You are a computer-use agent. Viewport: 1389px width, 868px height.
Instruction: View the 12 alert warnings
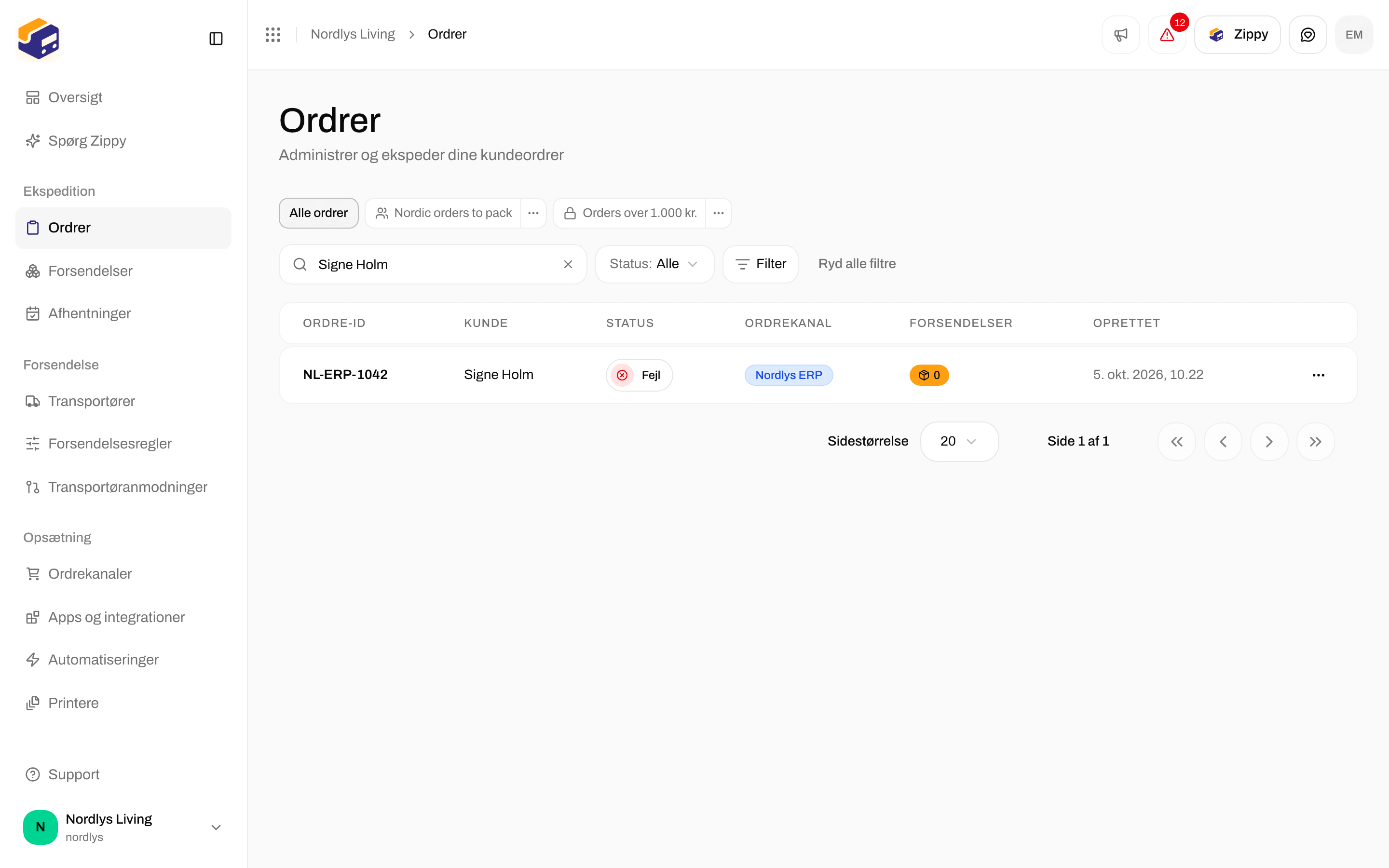(1167, 34)
